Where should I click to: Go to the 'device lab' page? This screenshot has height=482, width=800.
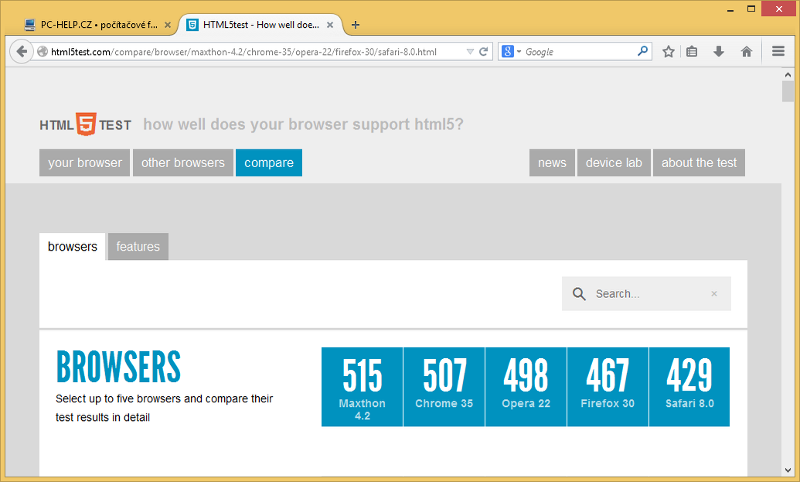point(614,163)
